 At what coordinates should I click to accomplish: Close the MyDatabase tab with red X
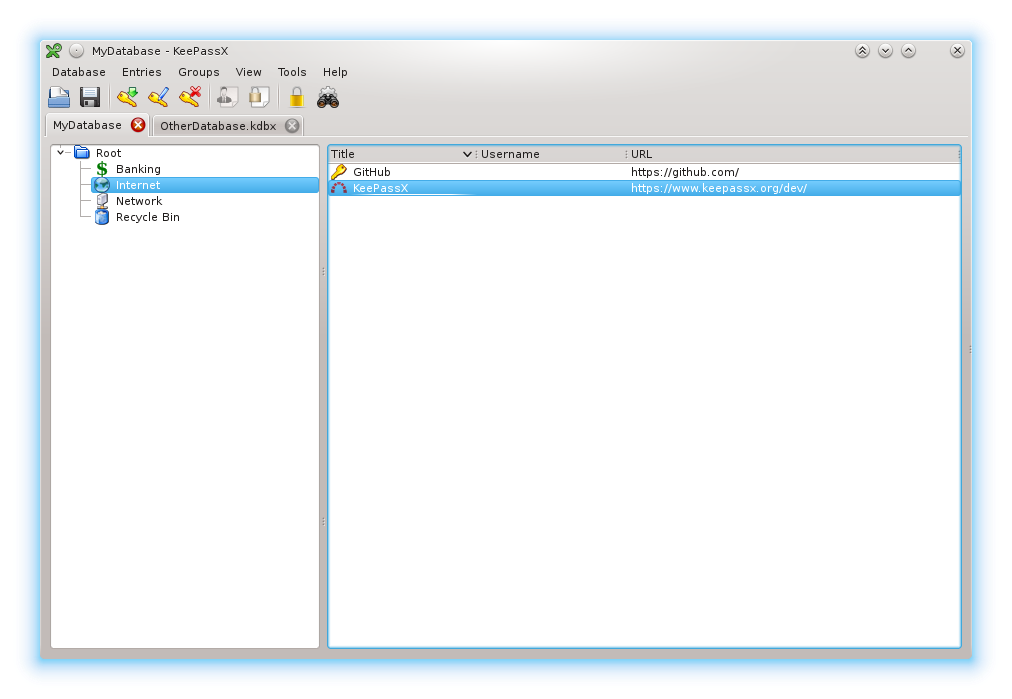(x=138, y=125)
